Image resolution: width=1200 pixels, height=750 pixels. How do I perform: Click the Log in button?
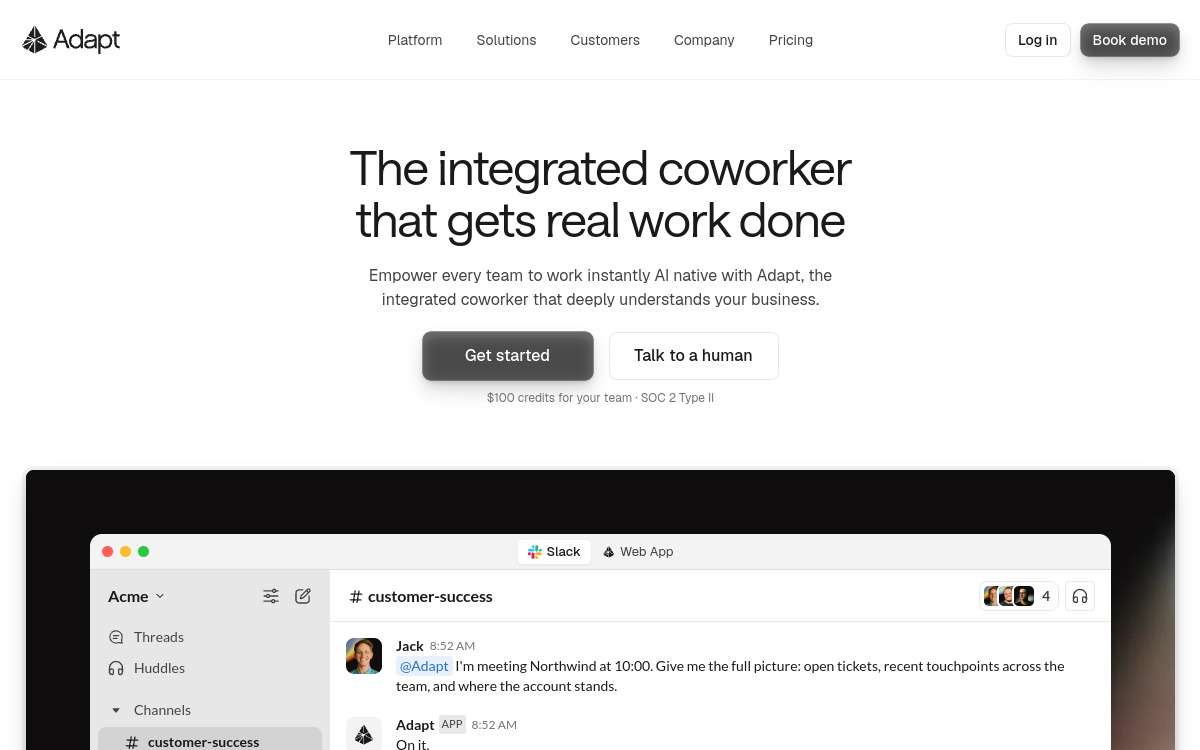point(1037,40)
